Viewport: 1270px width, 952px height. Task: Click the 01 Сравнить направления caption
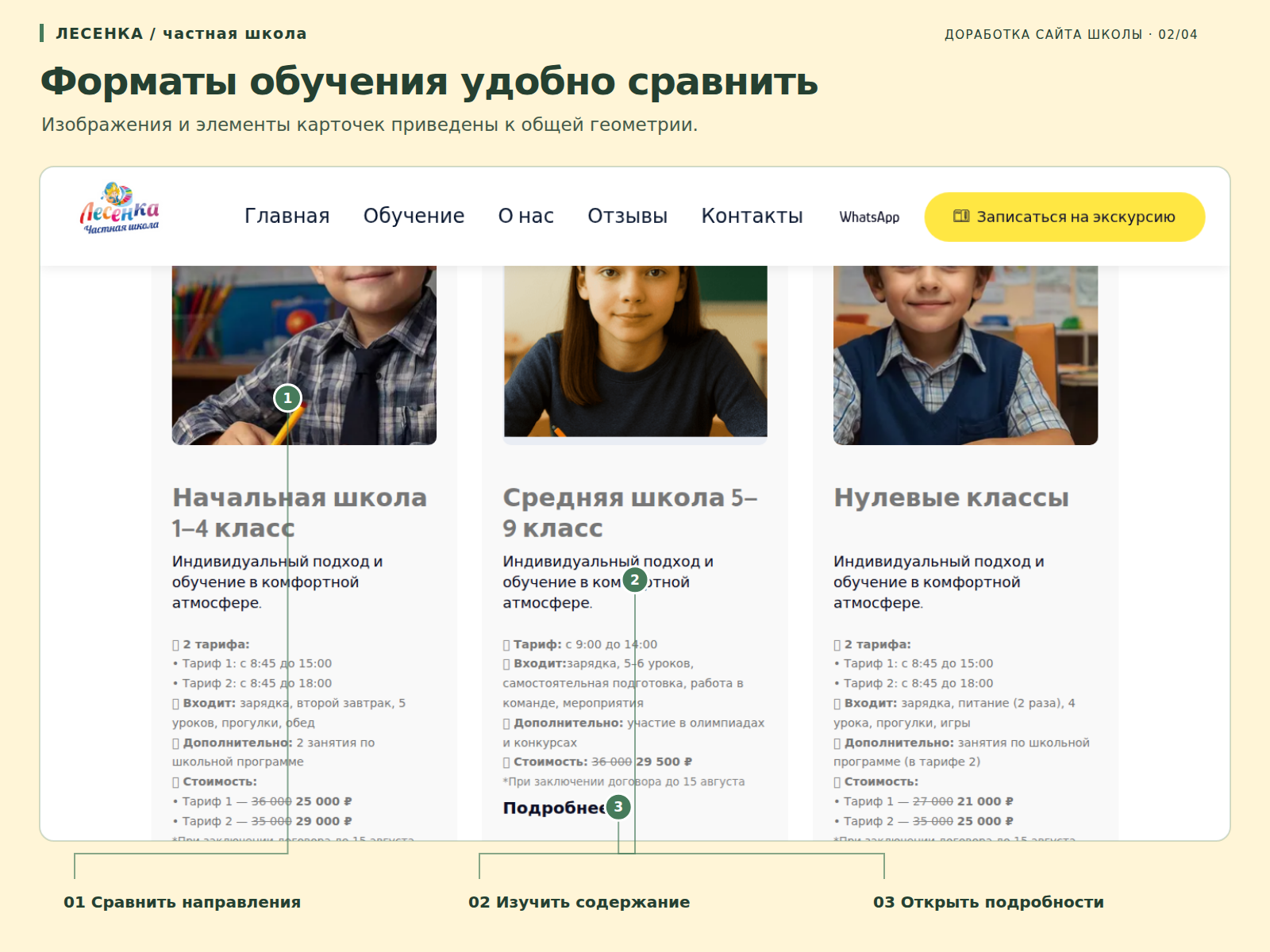(183, 902)
